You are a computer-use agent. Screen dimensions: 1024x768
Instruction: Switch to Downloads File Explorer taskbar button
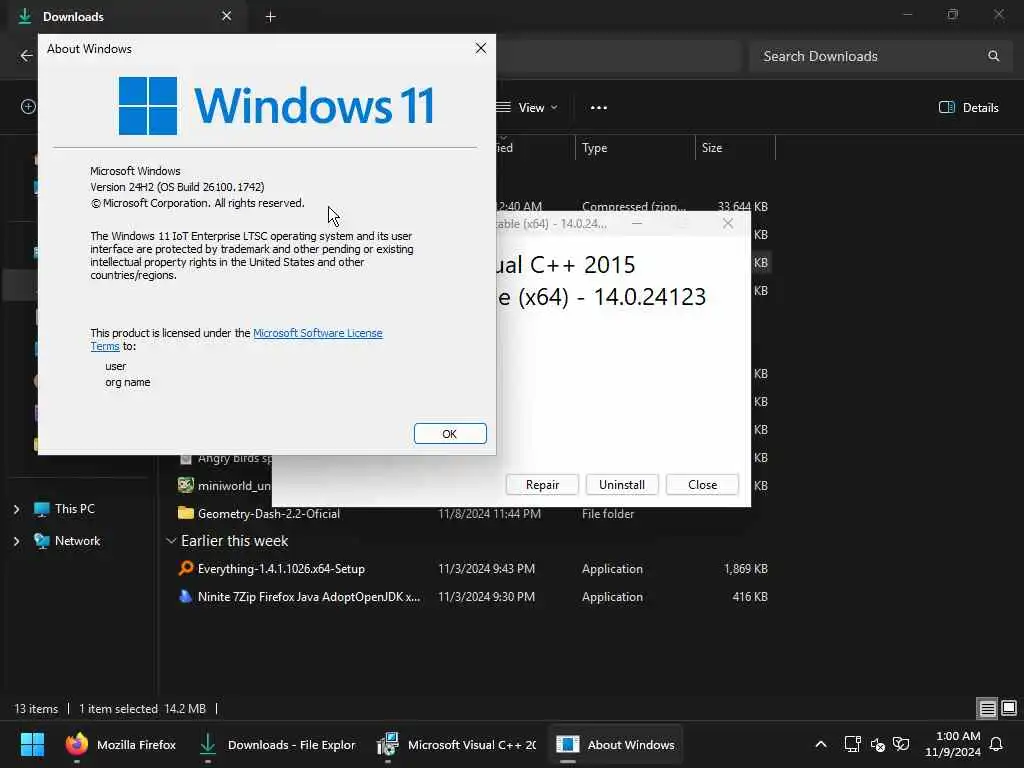(x=278, y=744)
